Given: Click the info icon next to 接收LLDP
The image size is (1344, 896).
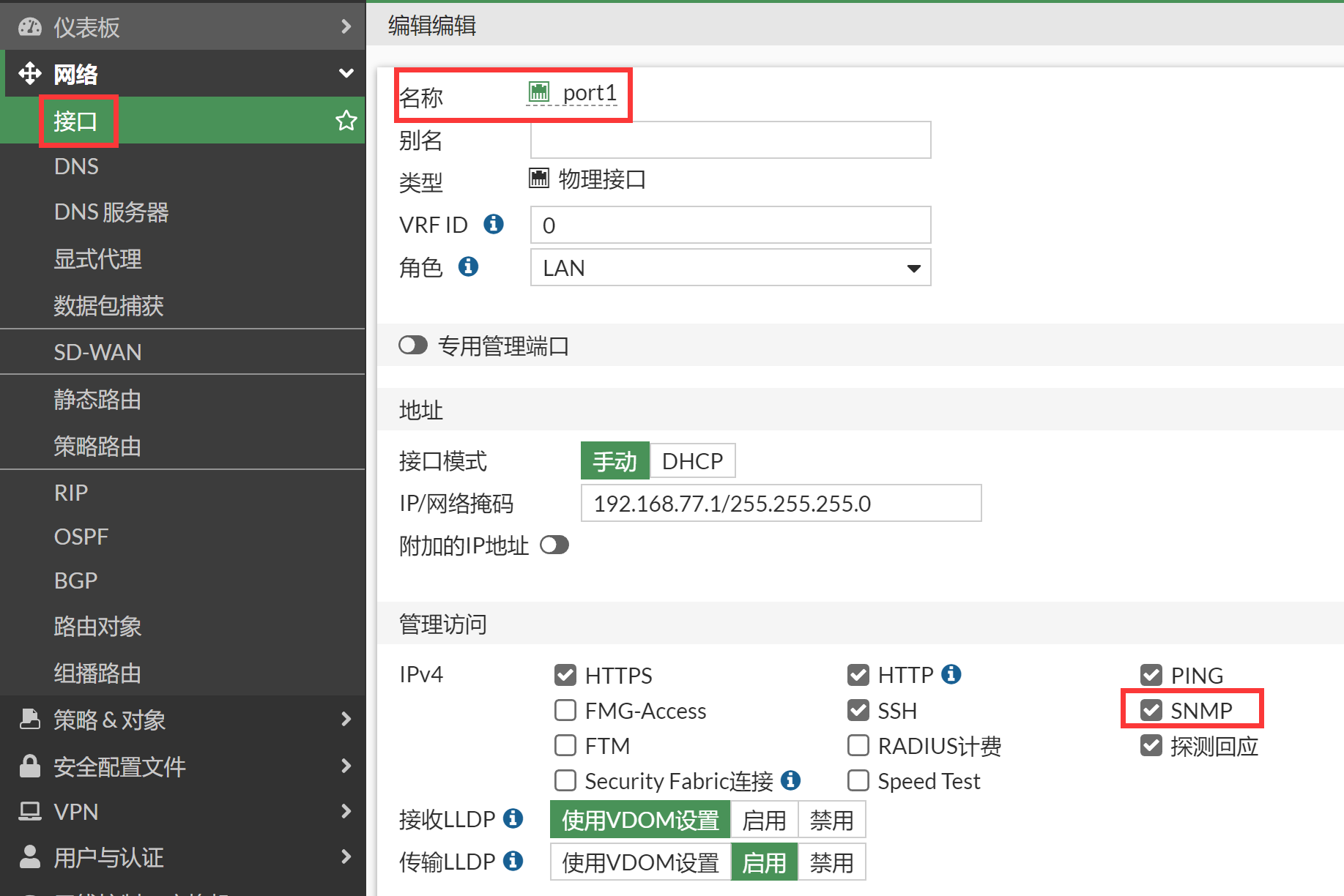Looking at the screenshot, I should pyautogui.click(x=513, y=818).
